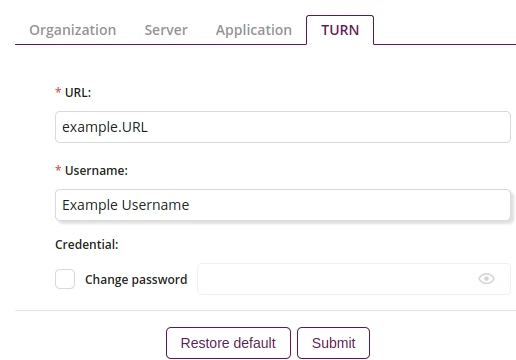The image size is (516, 360).
Task: Click the URL field label
Action: tap(78, 92)
